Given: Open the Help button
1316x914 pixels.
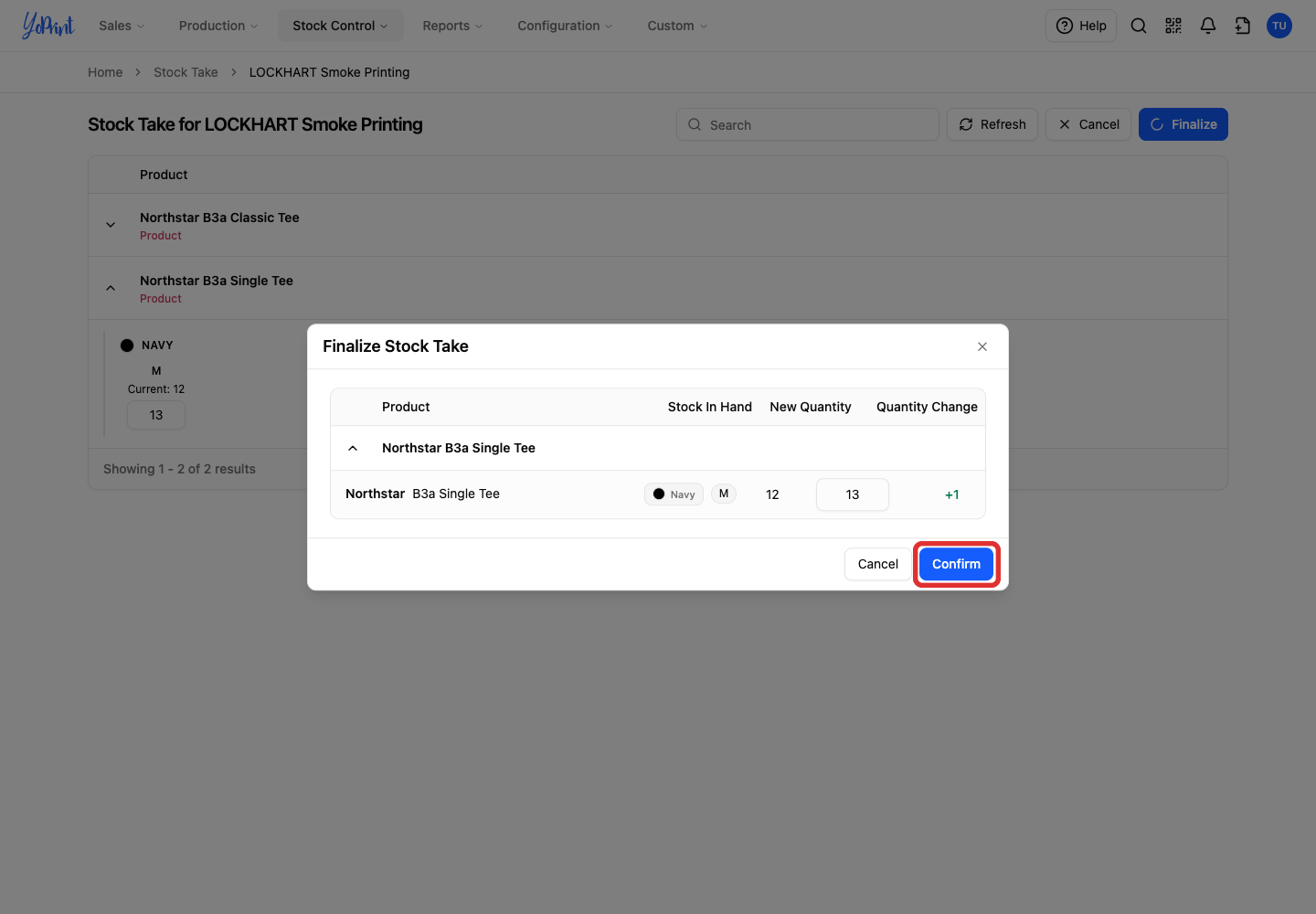Looking at the screenshot, I should coord(1081,26).
